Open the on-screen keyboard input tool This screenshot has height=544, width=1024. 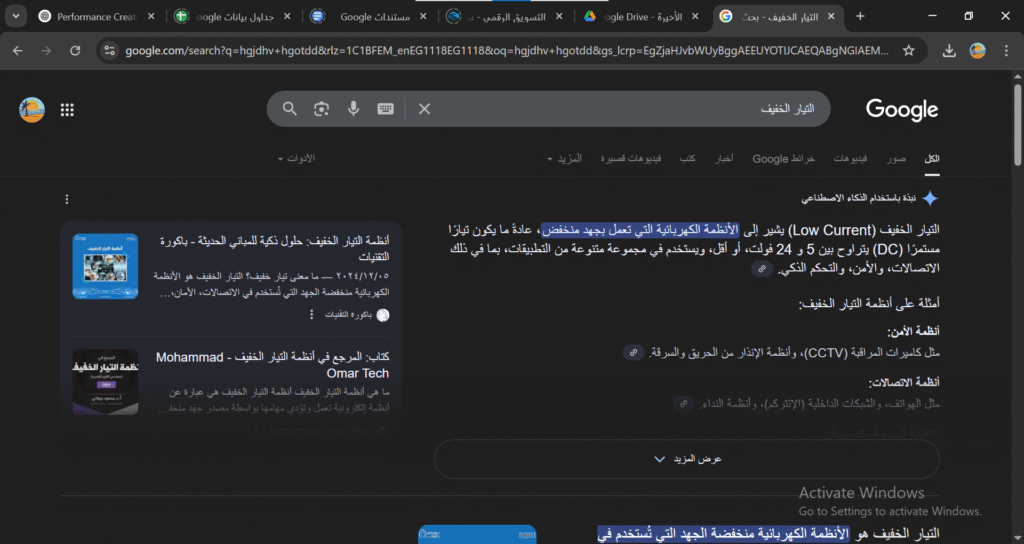(385, 109)
